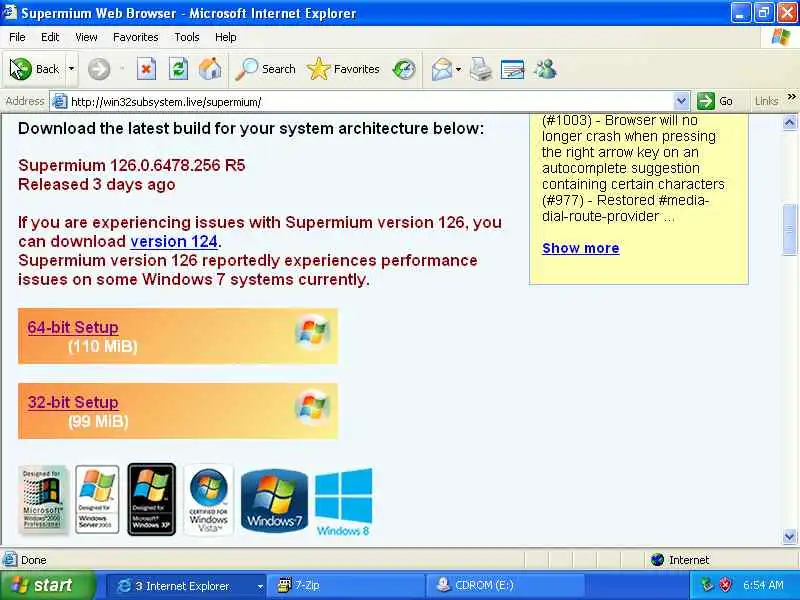Open the Tools menu
800x600 pixels.
[187, 37]
